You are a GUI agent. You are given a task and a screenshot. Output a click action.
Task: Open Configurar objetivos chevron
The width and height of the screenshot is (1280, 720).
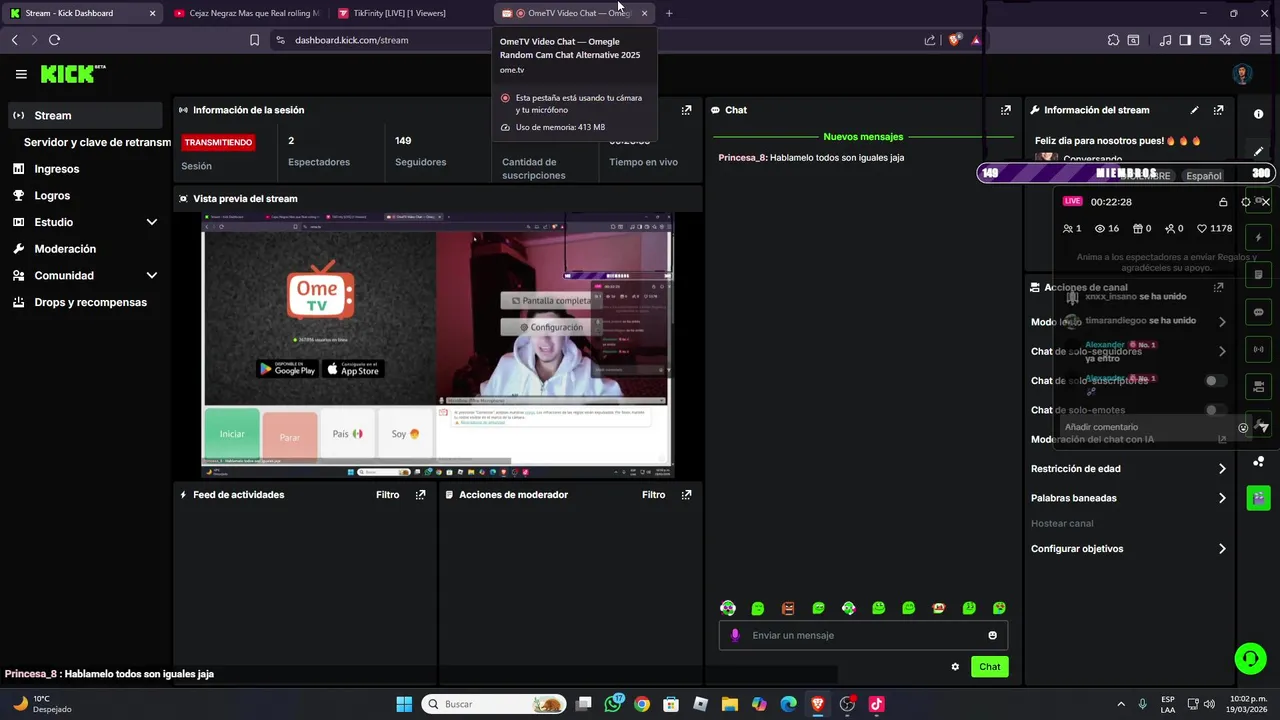click(x=1222, y=549)
